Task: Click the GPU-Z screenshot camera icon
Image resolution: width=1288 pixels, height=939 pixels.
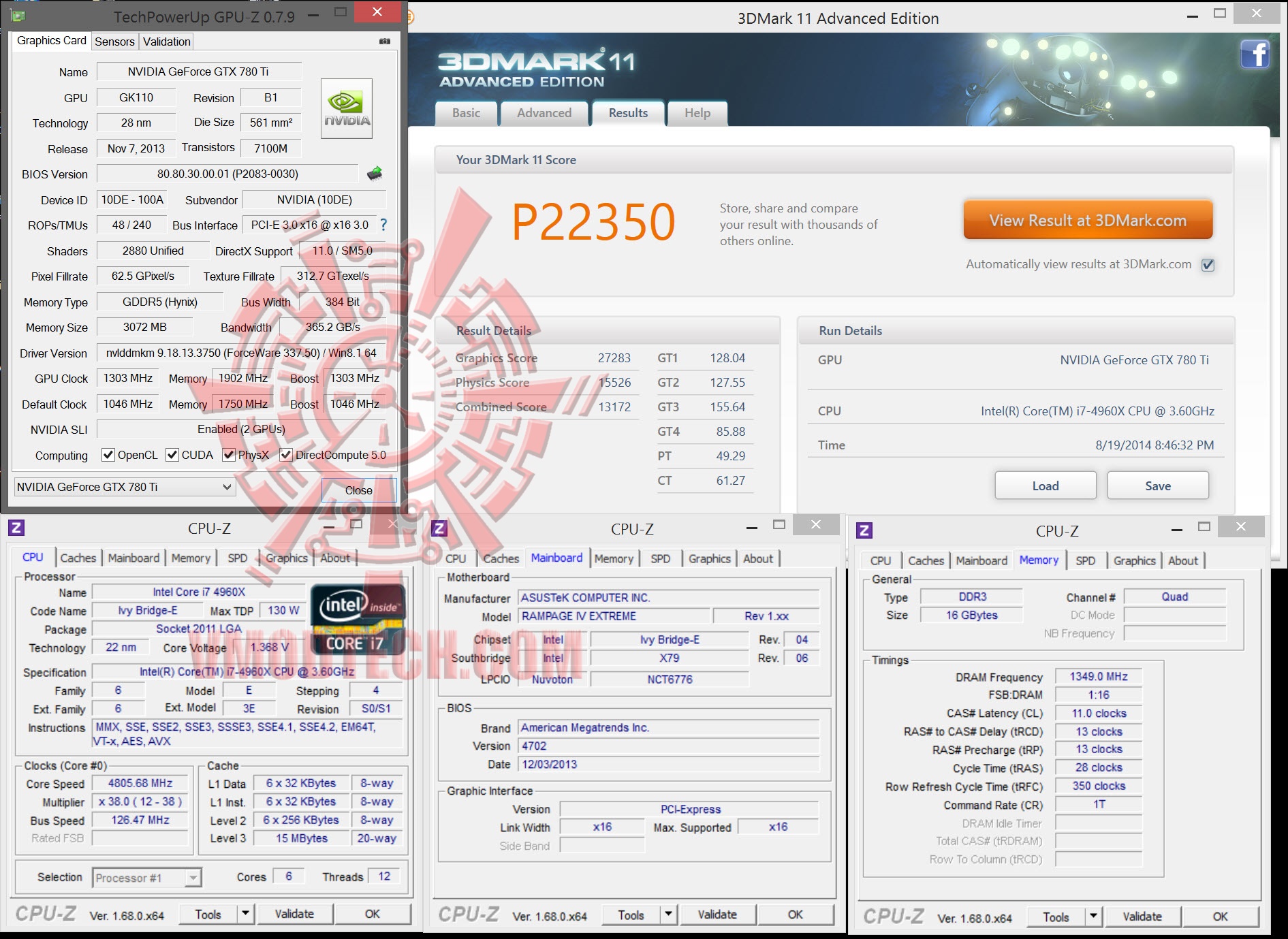Action: pos(385,42)
